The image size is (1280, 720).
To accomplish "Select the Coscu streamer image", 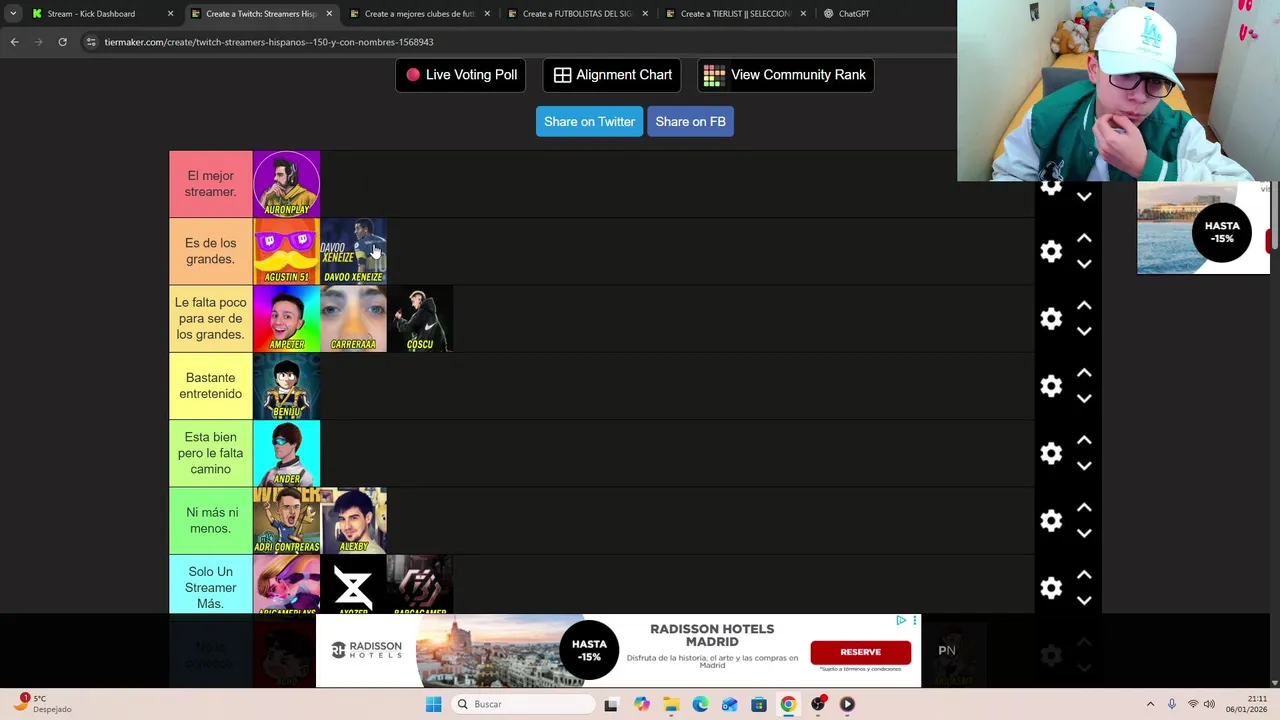I will pyautogui.click(x=420, y=318).
